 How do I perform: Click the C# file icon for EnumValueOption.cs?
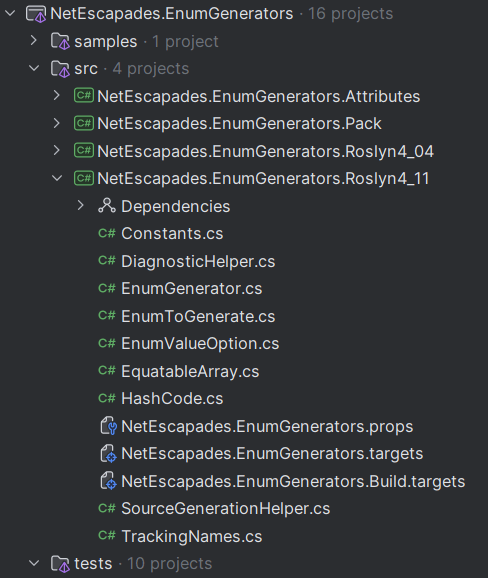point(107,343)
